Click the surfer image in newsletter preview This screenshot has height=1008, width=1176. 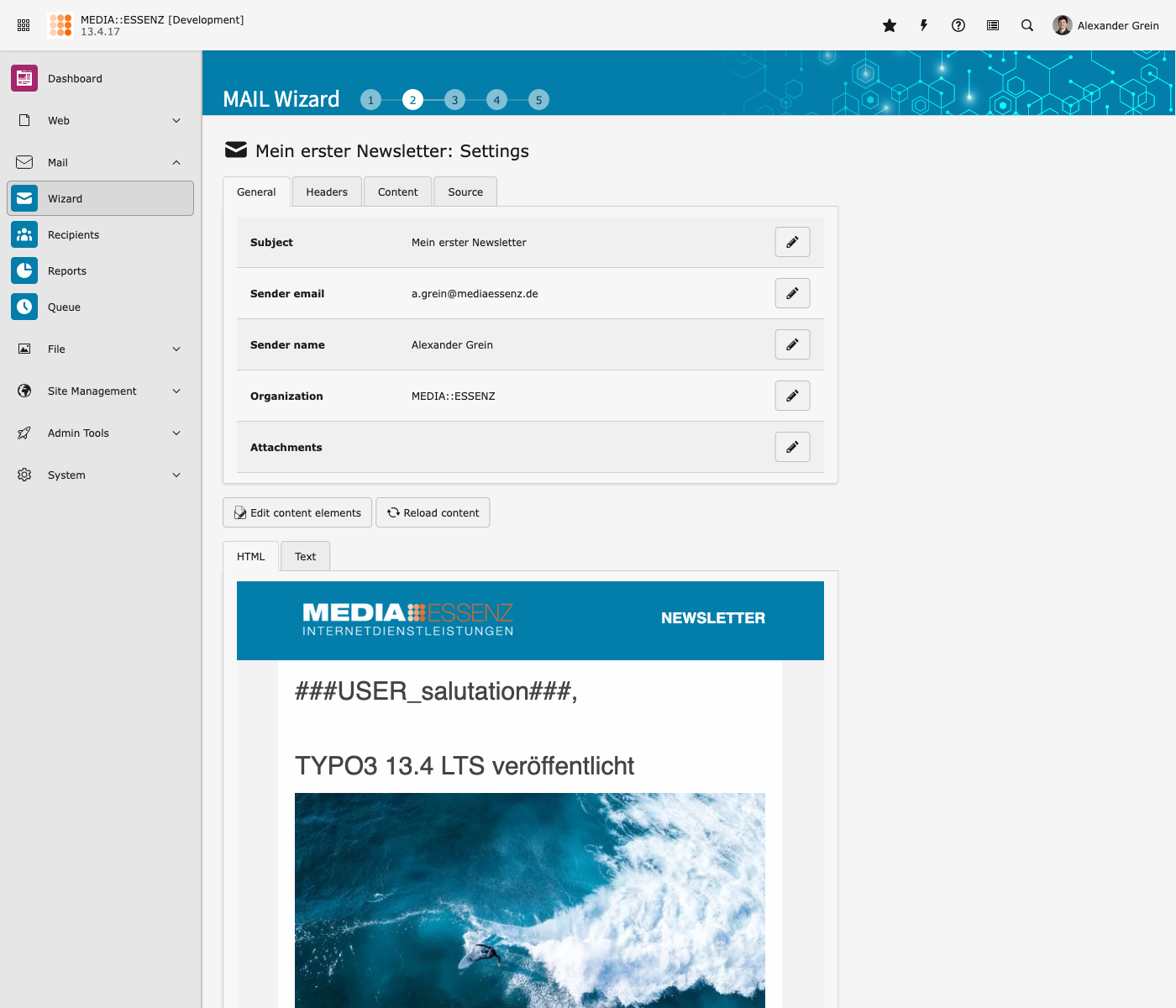[529, 899]
